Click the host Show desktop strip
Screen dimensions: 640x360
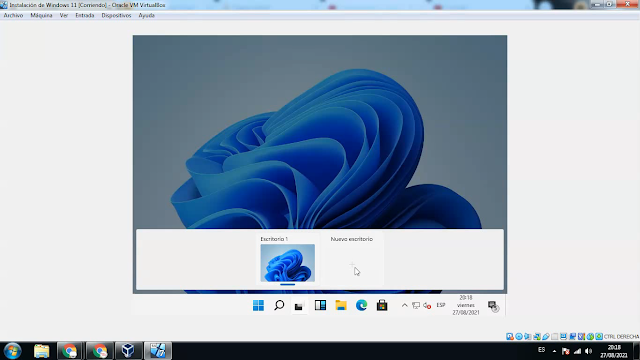coord(636,351)
